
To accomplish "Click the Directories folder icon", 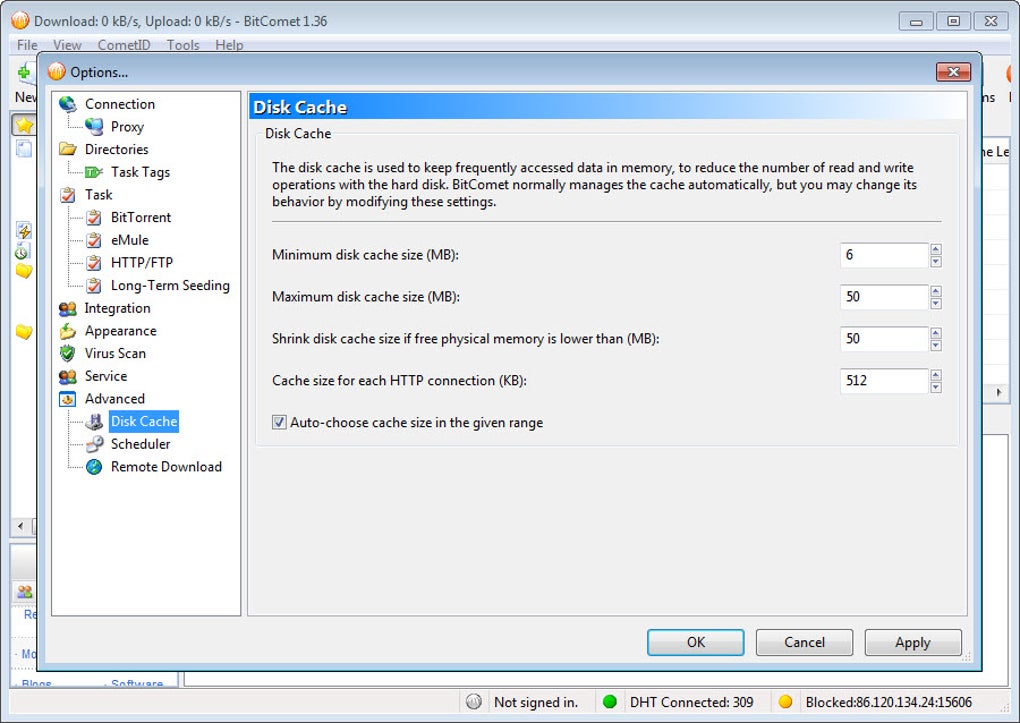I will pyautogui.click(x=68, y=149).
